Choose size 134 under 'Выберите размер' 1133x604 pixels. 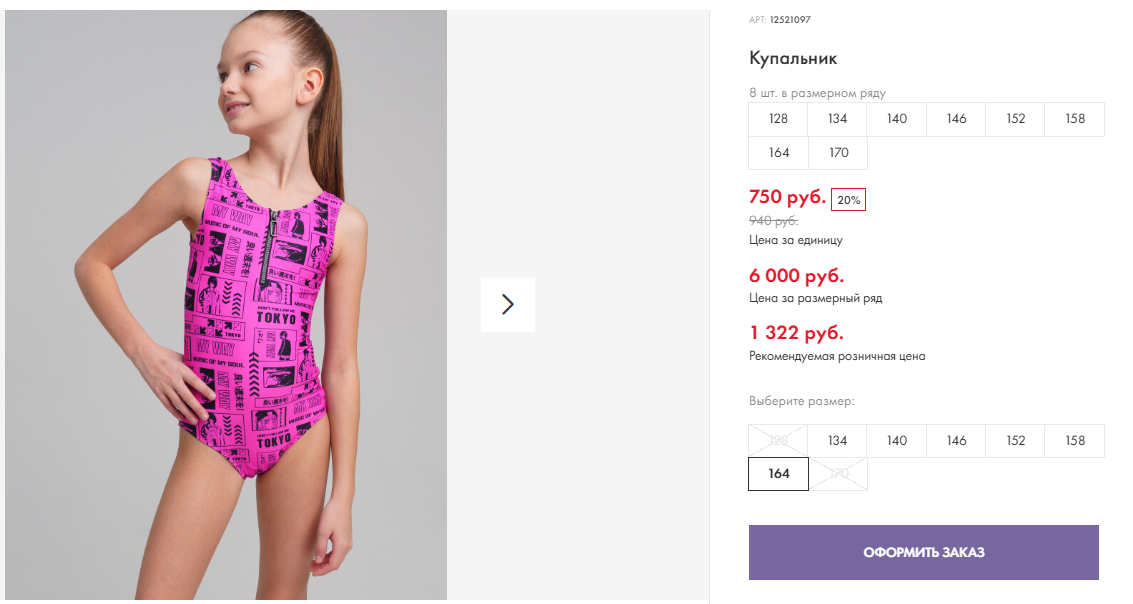click(837, 441)
